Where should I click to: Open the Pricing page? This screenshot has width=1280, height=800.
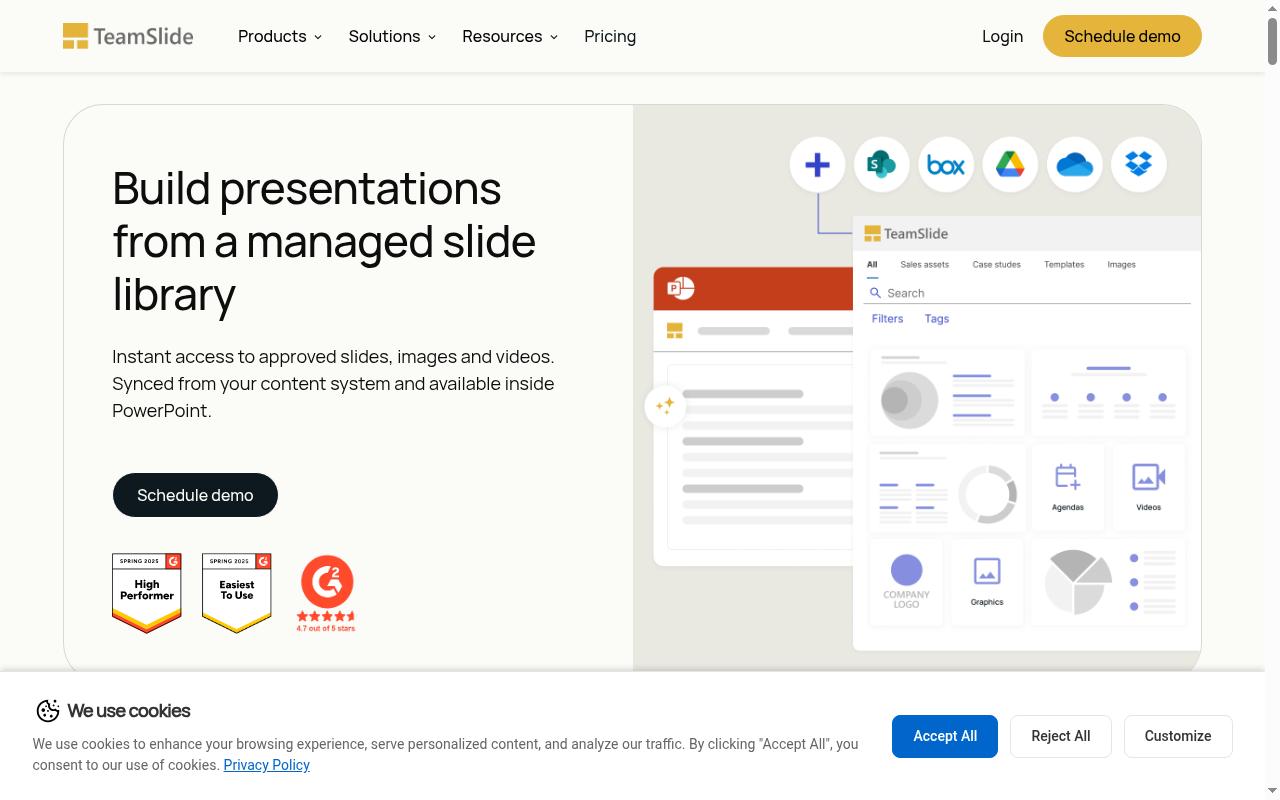click(610, 36)
